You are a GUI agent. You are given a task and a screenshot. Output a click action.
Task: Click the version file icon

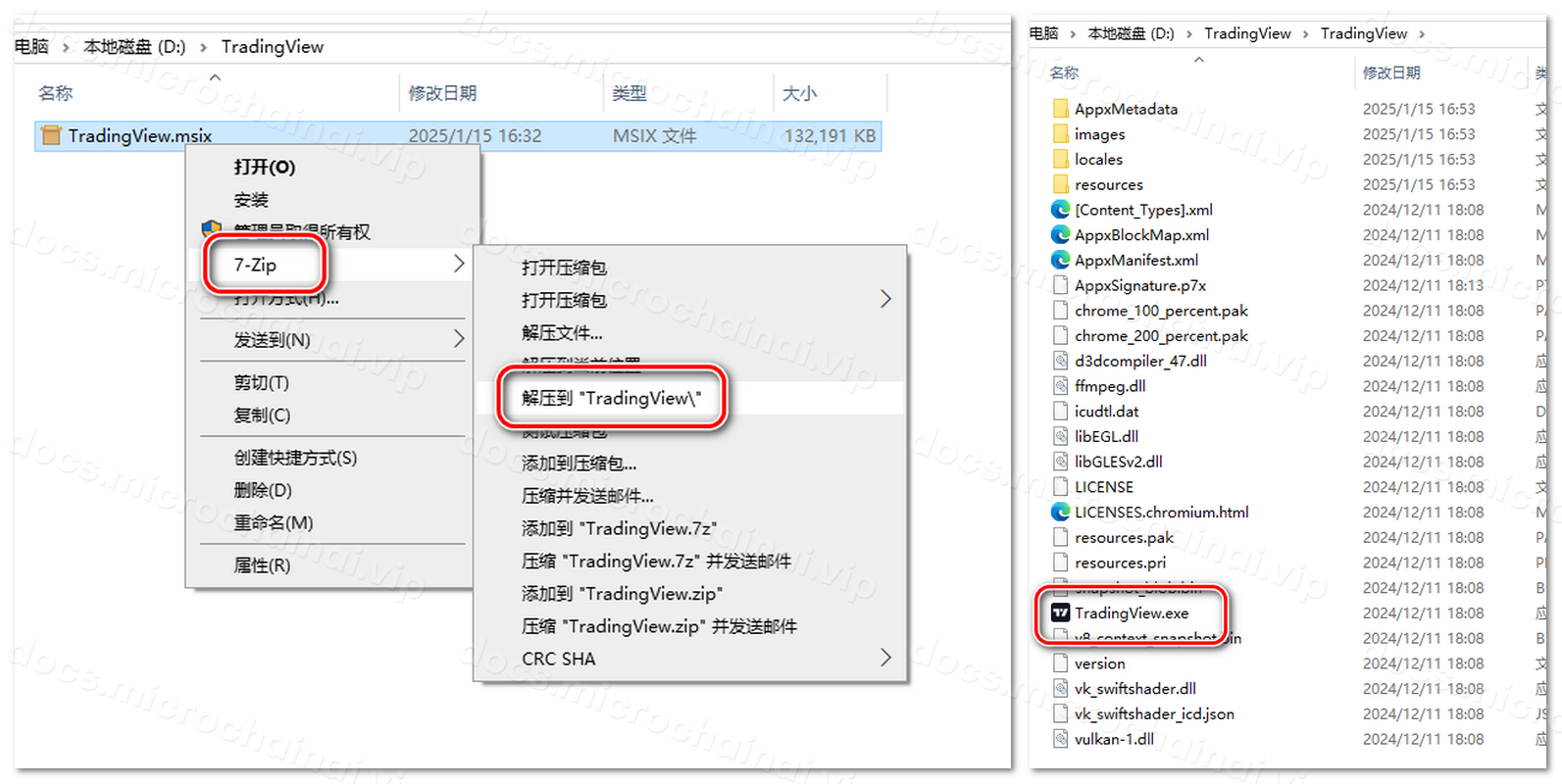coord(1060,663)
